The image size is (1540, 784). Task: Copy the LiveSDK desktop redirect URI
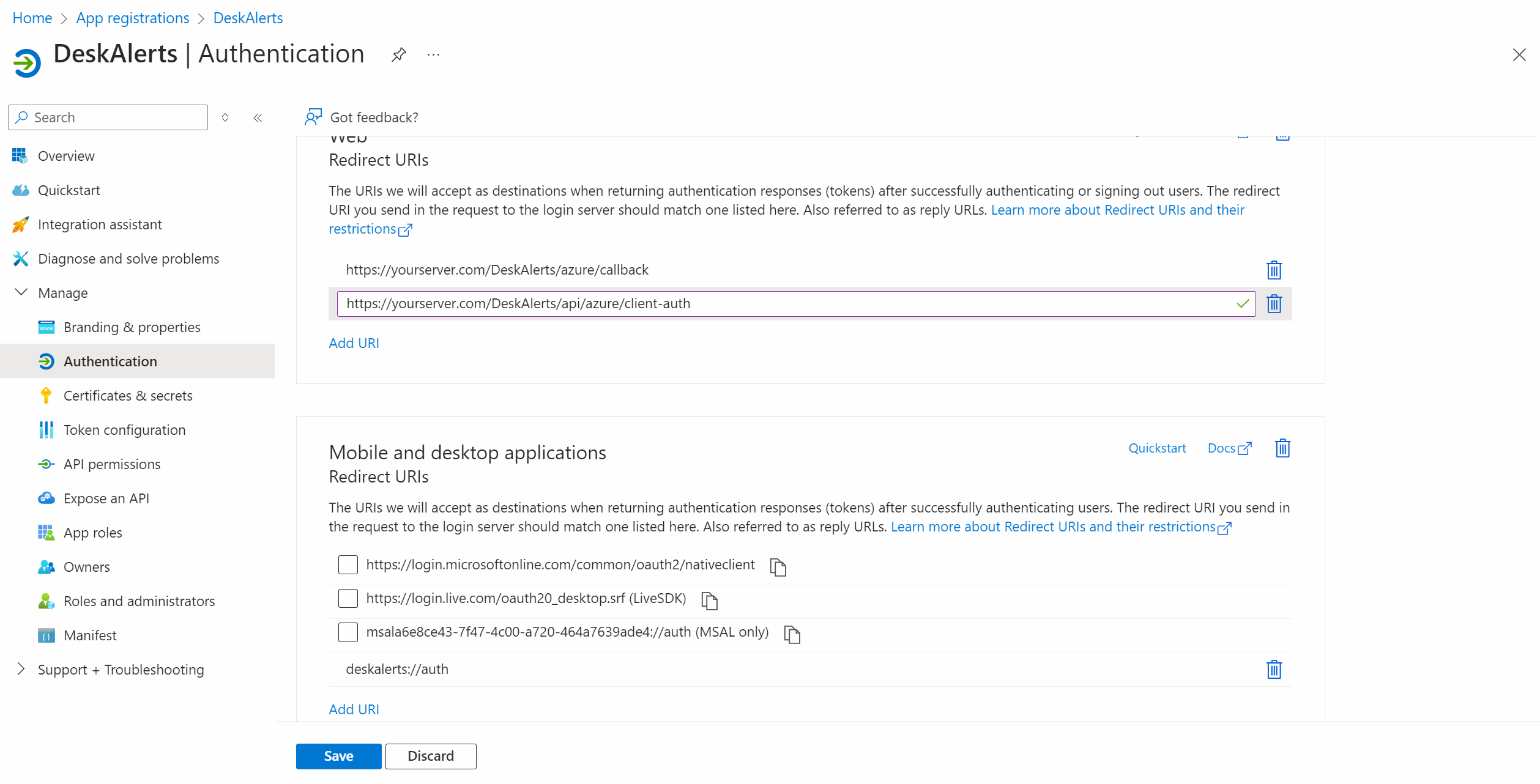[x=709, y=601]
